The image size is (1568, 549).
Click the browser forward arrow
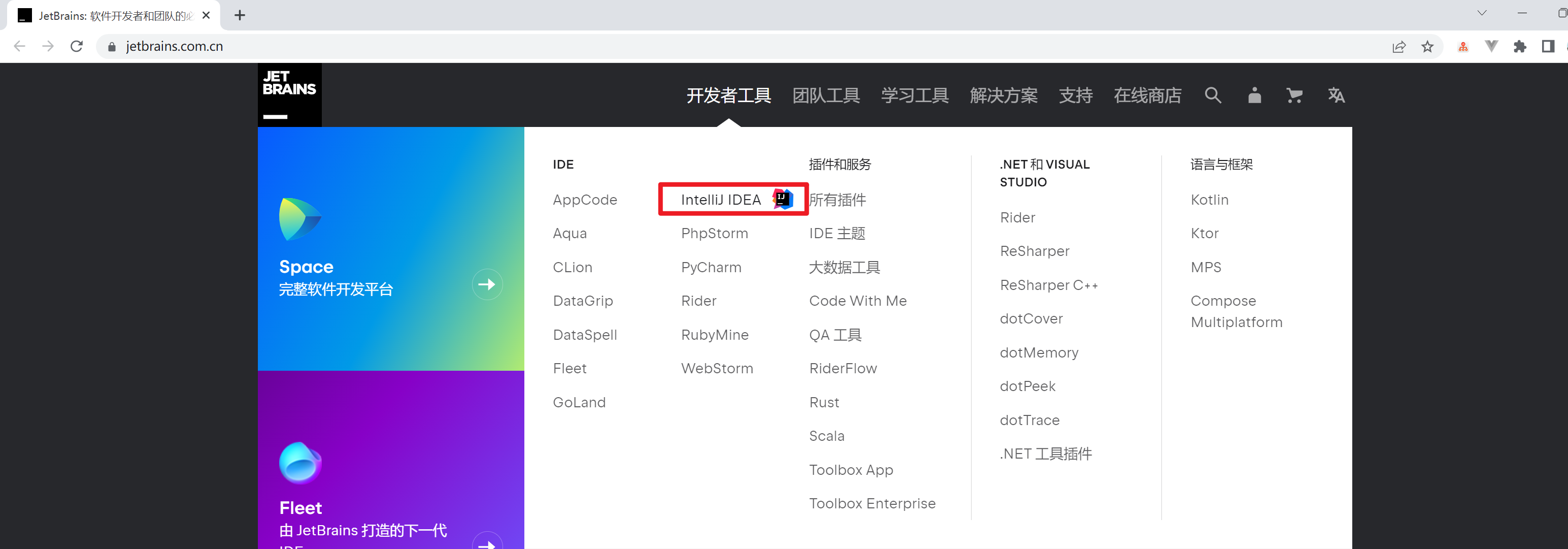pos(48,46)
